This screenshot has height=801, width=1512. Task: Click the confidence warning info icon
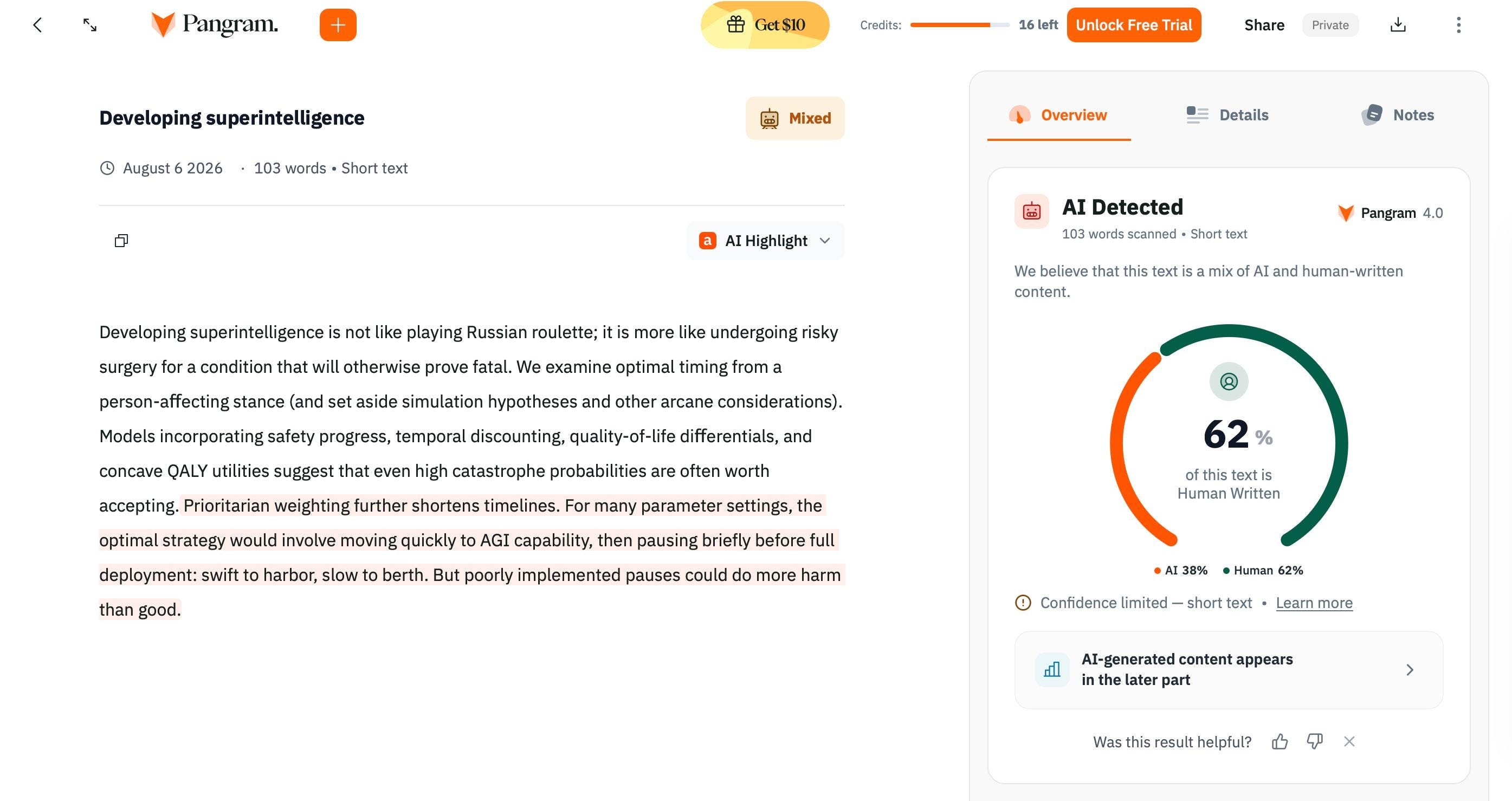[1023, 603]
